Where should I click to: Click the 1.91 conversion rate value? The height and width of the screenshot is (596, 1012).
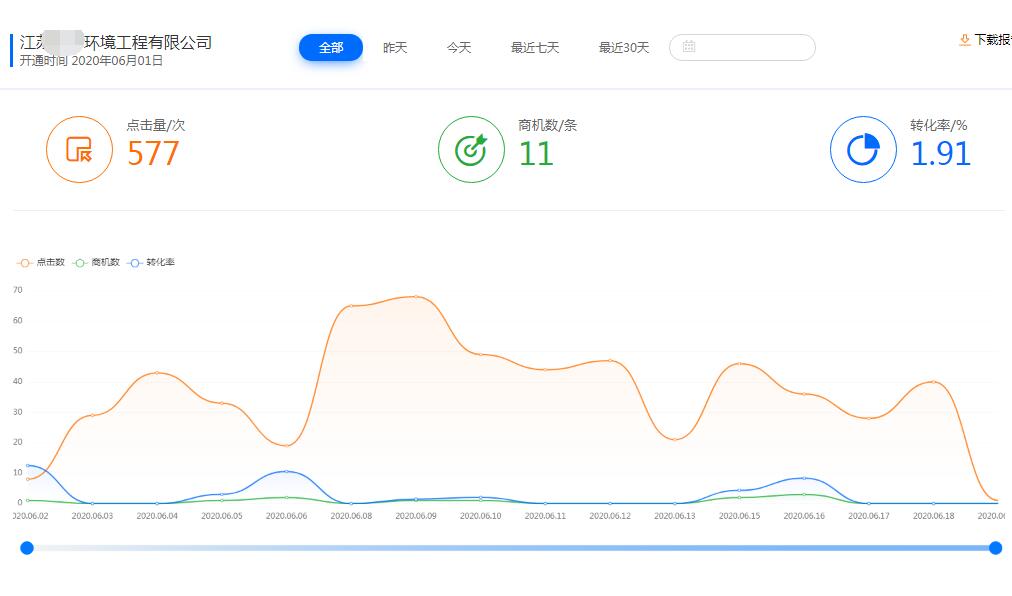(940, 154)
